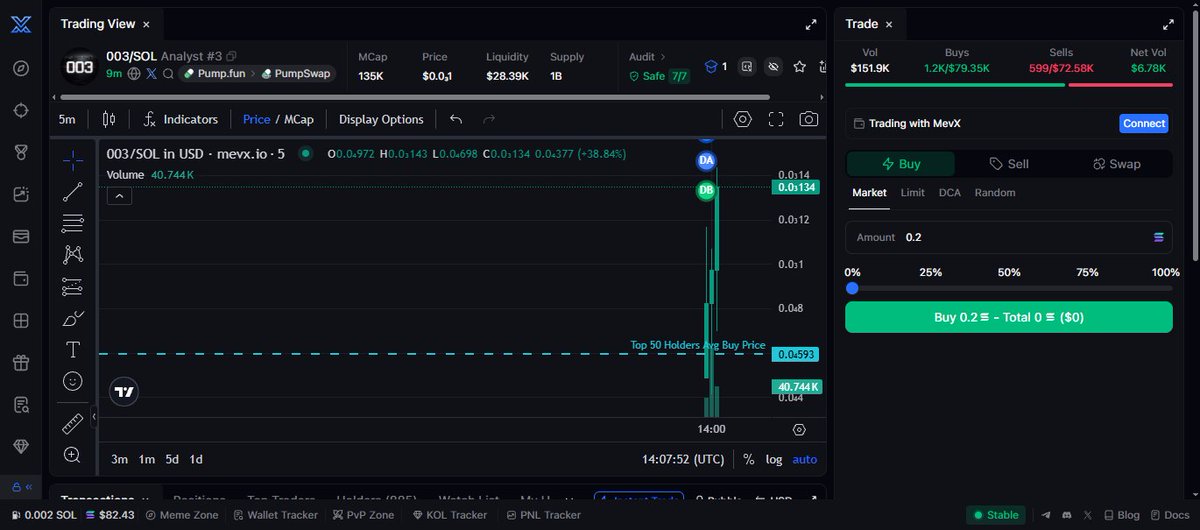Toggle auto scale on the chart
This screenshot has width=1200, height=530.
(x=804, y=459)
